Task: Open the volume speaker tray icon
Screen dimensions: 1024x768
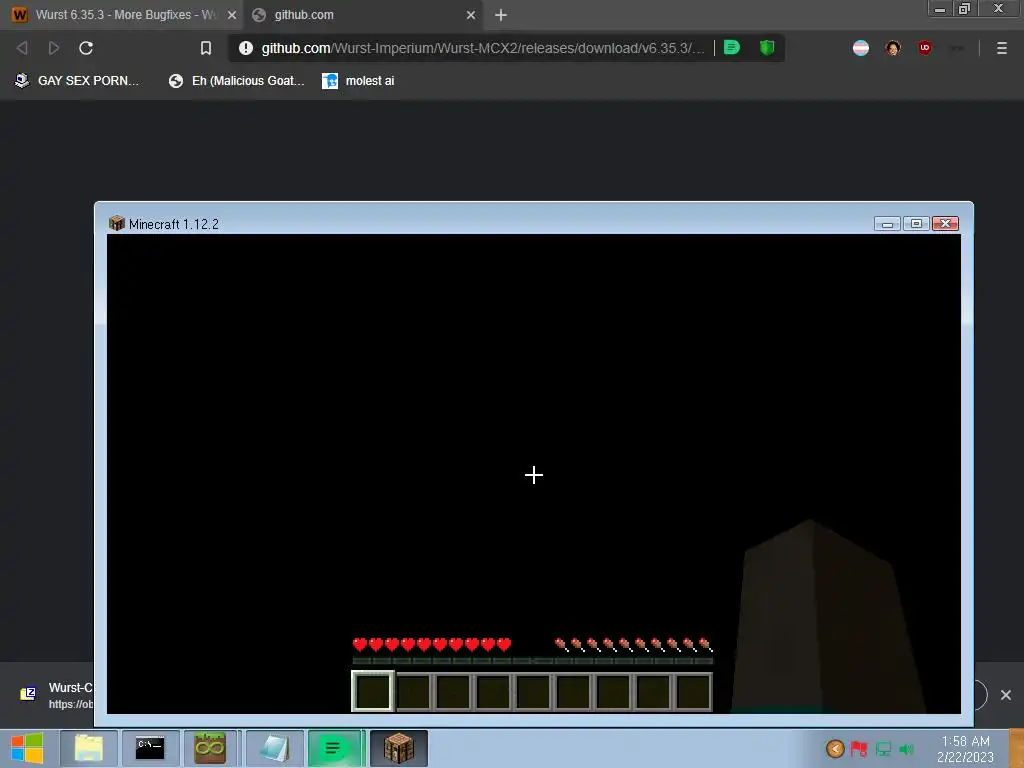Action: 906,749
